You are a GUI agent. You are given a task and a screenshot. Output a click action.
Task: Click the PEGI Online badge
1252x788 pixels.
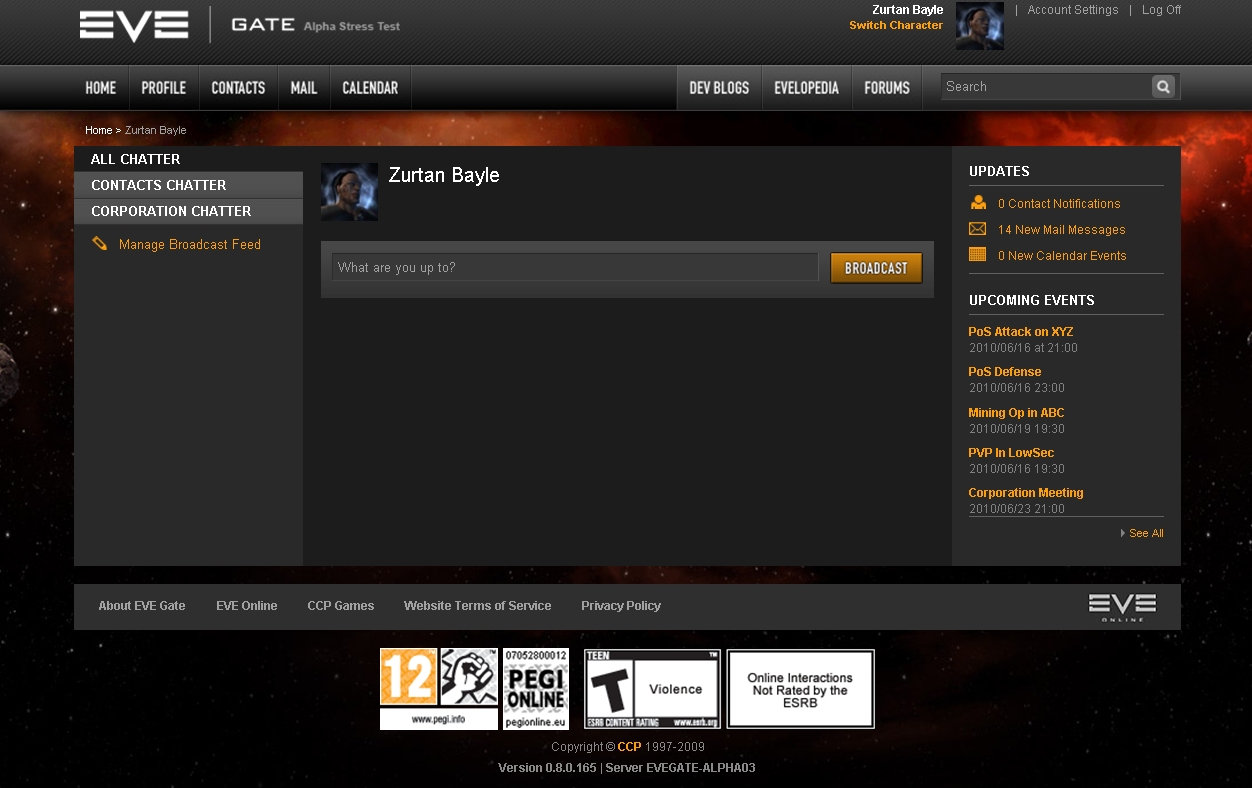(536, 689)
